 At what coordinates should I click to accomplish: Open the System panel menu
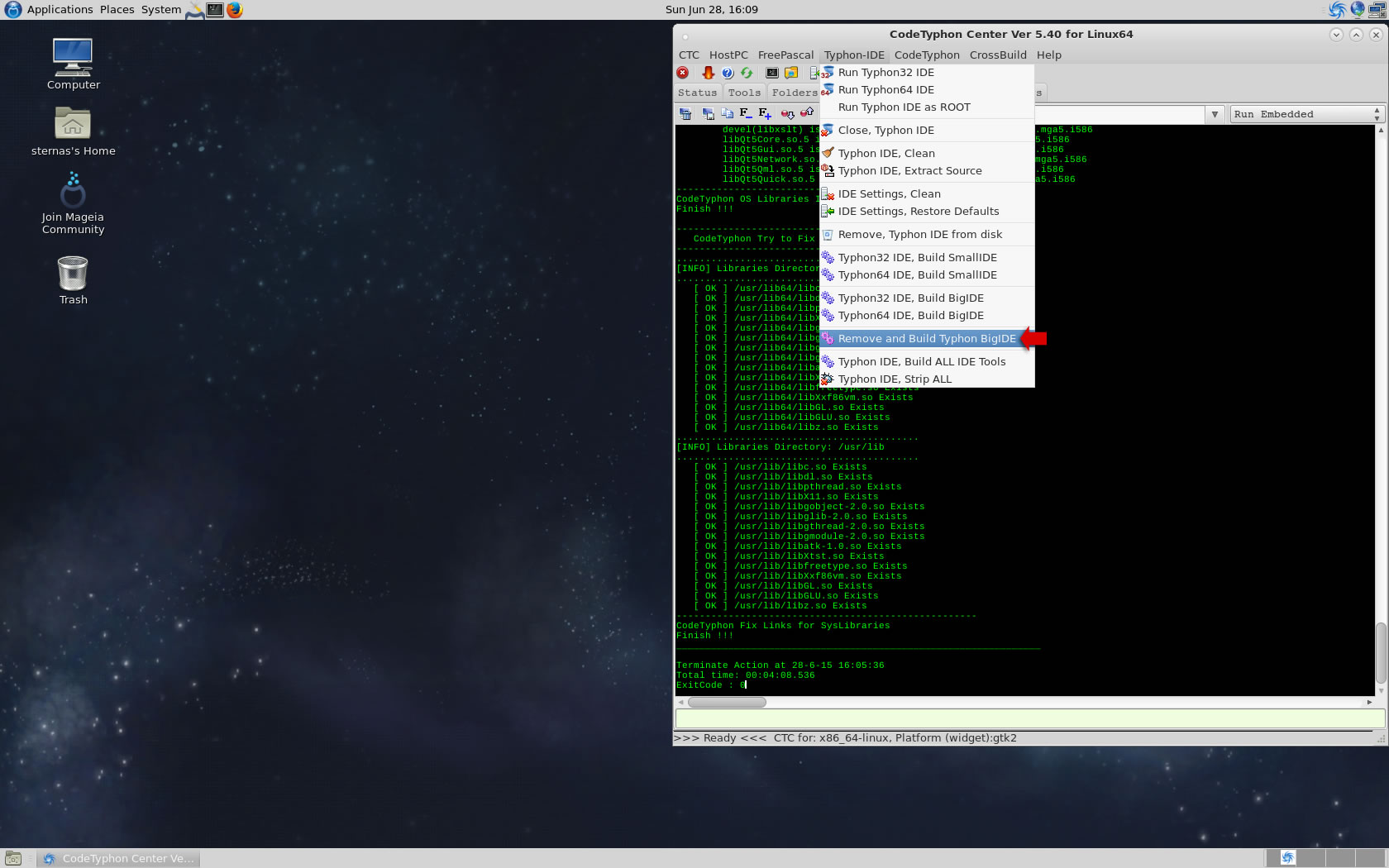pyautogui.click(x=161, y=10)
